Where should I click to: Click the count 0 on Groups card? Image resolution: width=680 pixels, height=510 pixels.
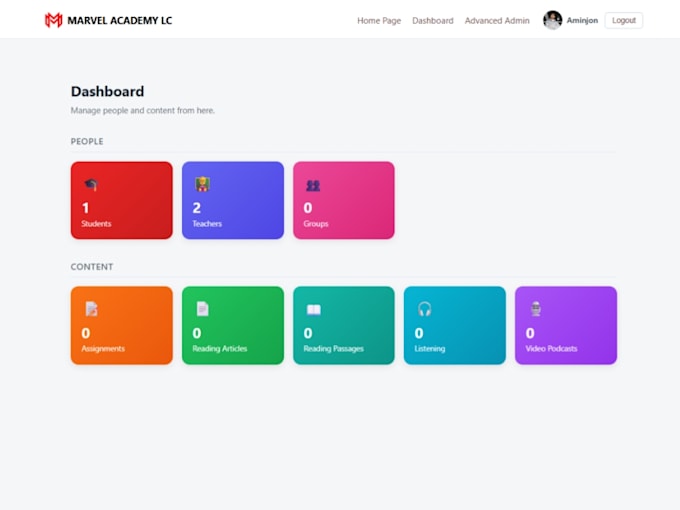pyautogui.click(x=308, y=208)
